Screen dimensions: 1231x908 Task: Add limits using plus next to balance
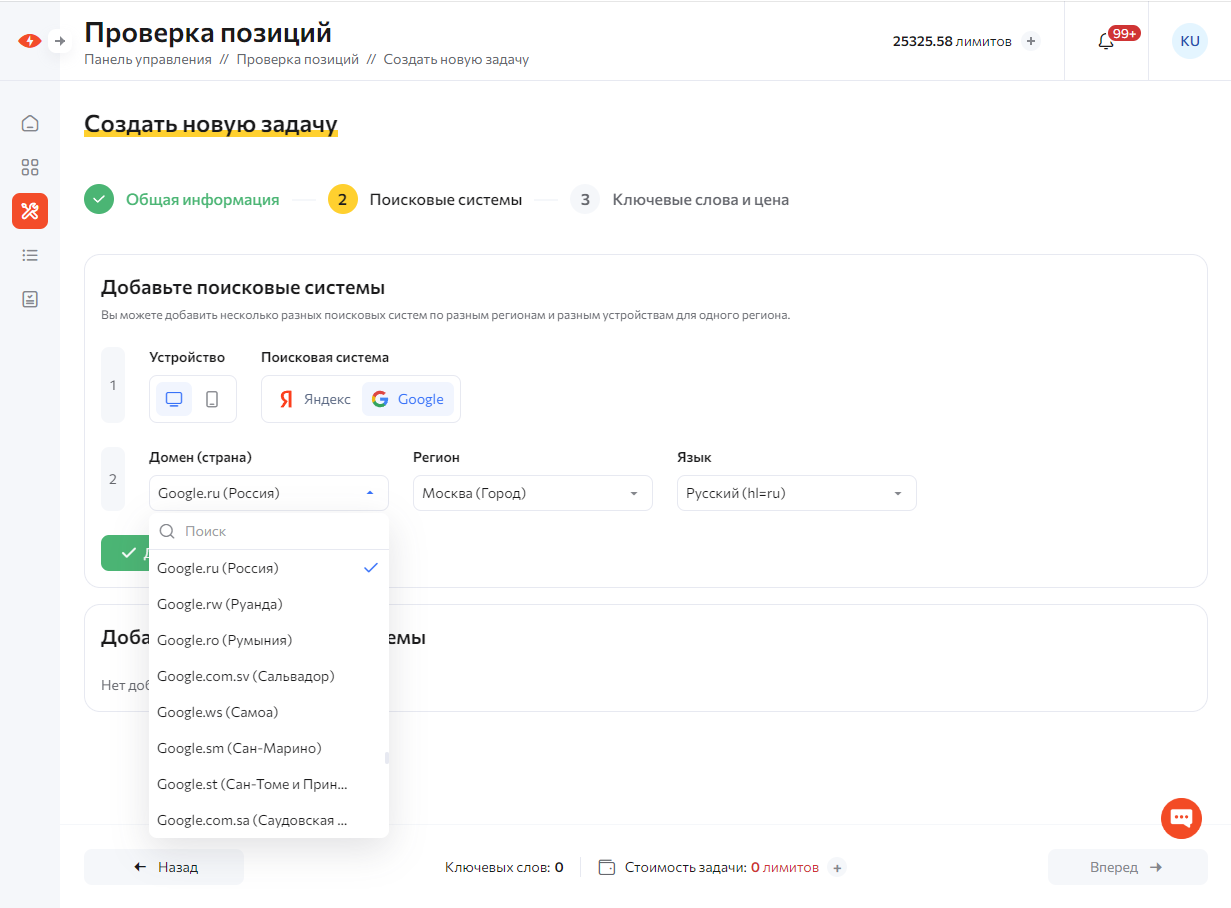click(x=1032, y=41)
